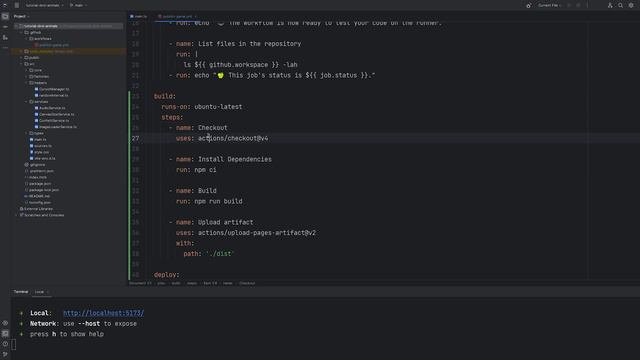This screenshot has height=360, width=640.
Task: Expand the types folder
Action: click(27, 133)
